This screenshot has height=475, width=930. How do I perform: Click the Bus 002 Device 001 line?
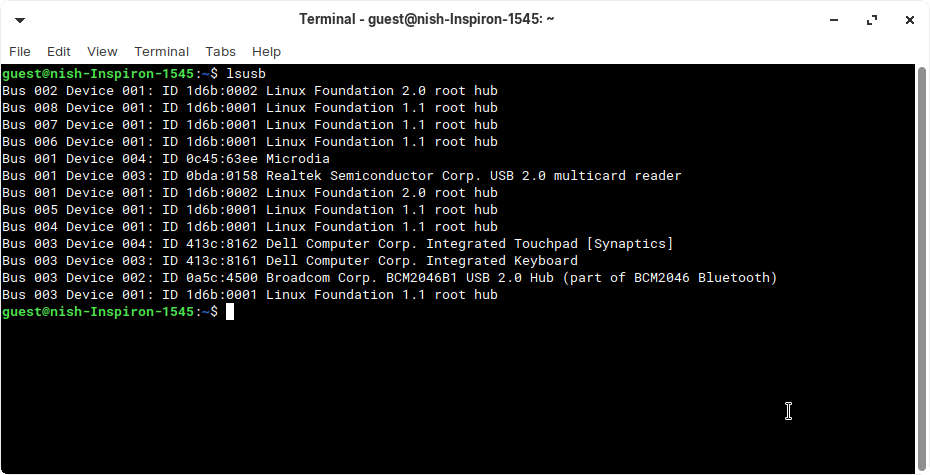pyautogui.click(x=250, y=91)
